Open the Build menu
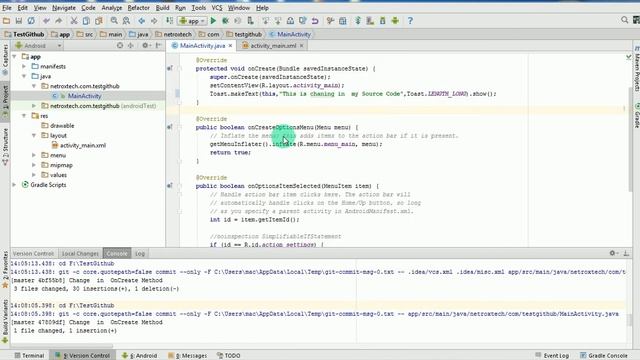This screenshot has width=640, height=360. click(x=162, y=8)
